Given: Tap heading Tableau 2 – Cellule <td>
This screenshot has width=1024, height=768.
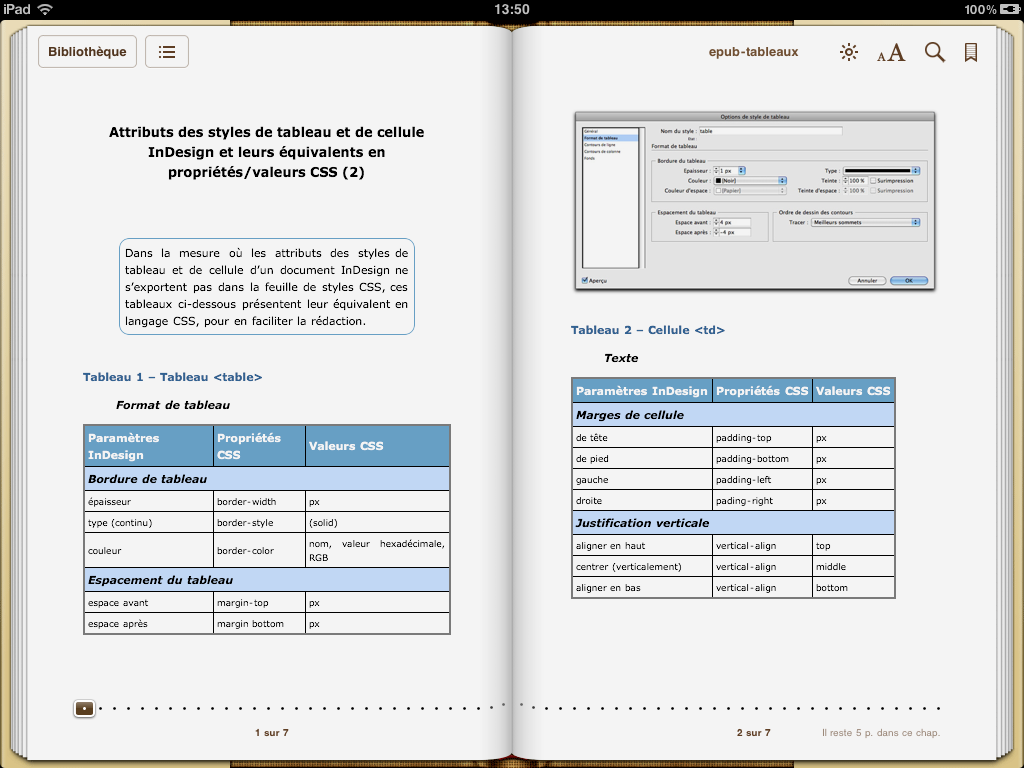Looking at the screenshot, I should click(x=648, y=330).
